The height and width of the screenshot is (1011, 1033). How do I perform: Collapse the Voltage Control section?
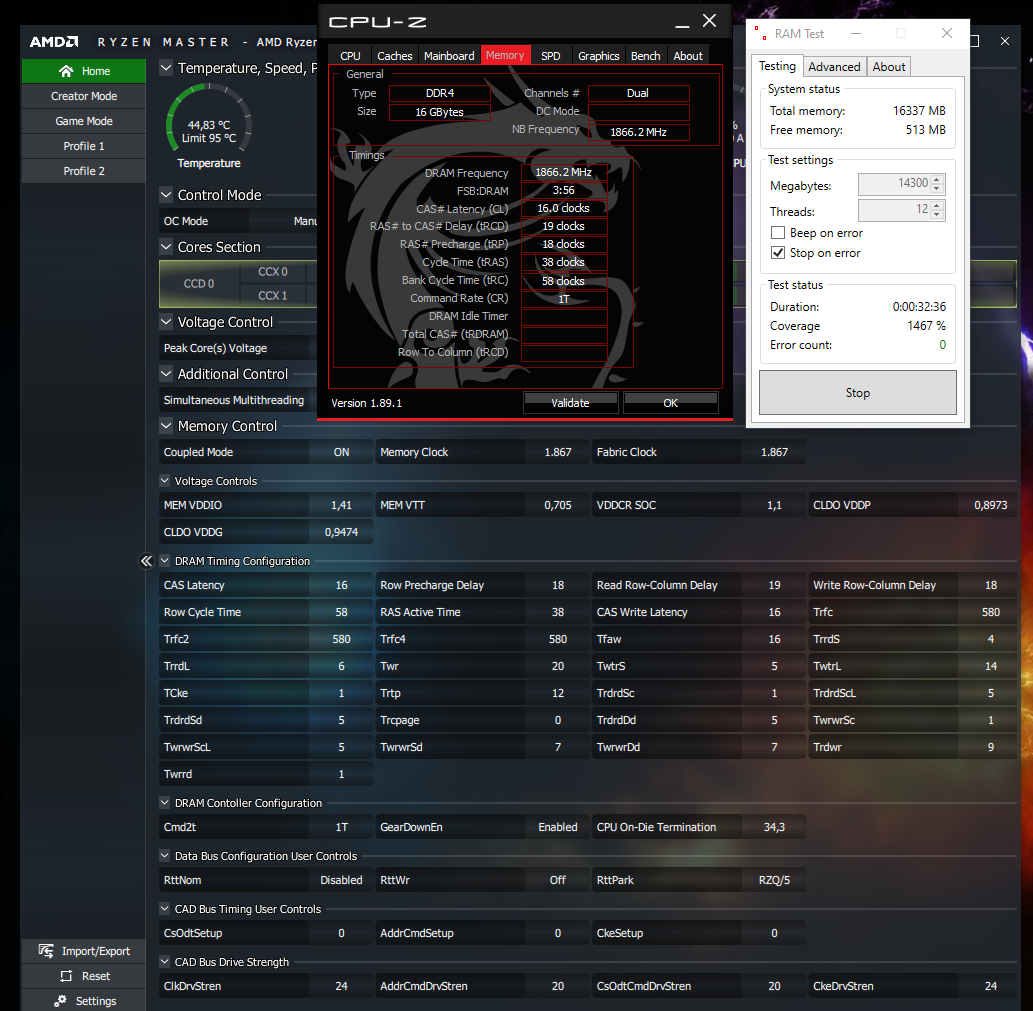point(166,321)
